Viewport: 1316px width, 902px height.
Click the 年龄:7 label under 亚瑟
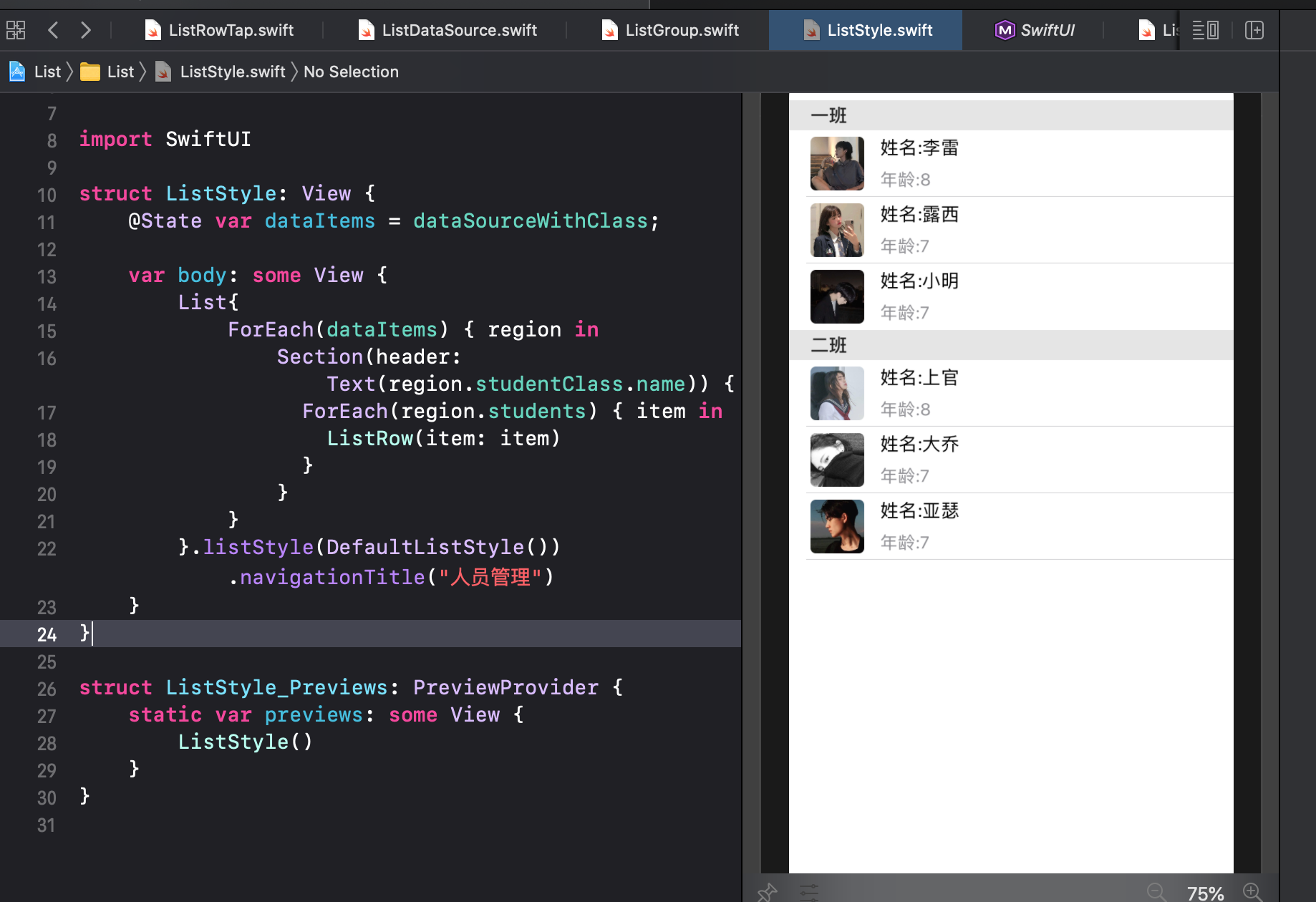point(905,543)
